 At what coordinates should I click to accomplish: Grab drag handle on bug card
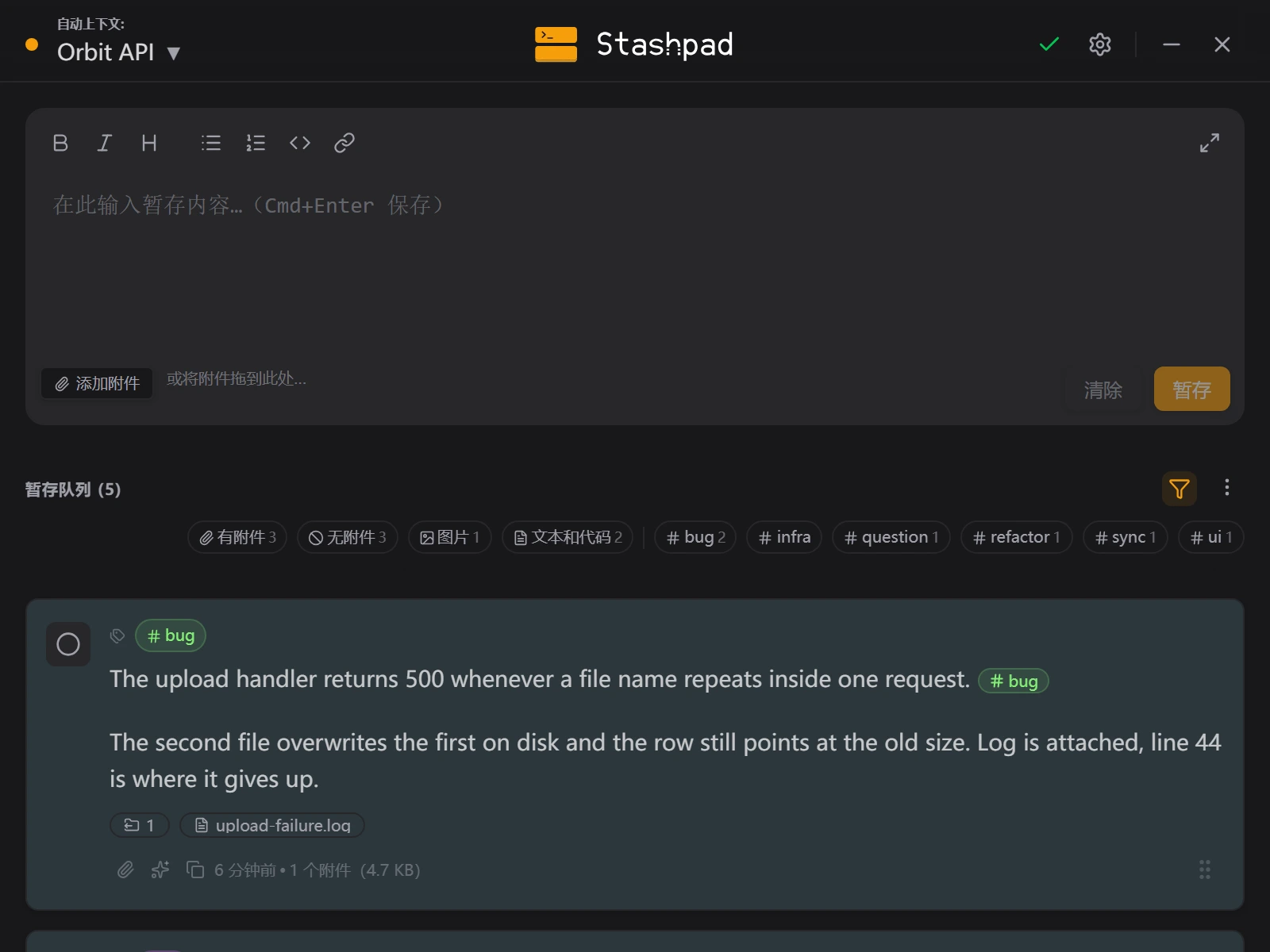coord(1205,870)
